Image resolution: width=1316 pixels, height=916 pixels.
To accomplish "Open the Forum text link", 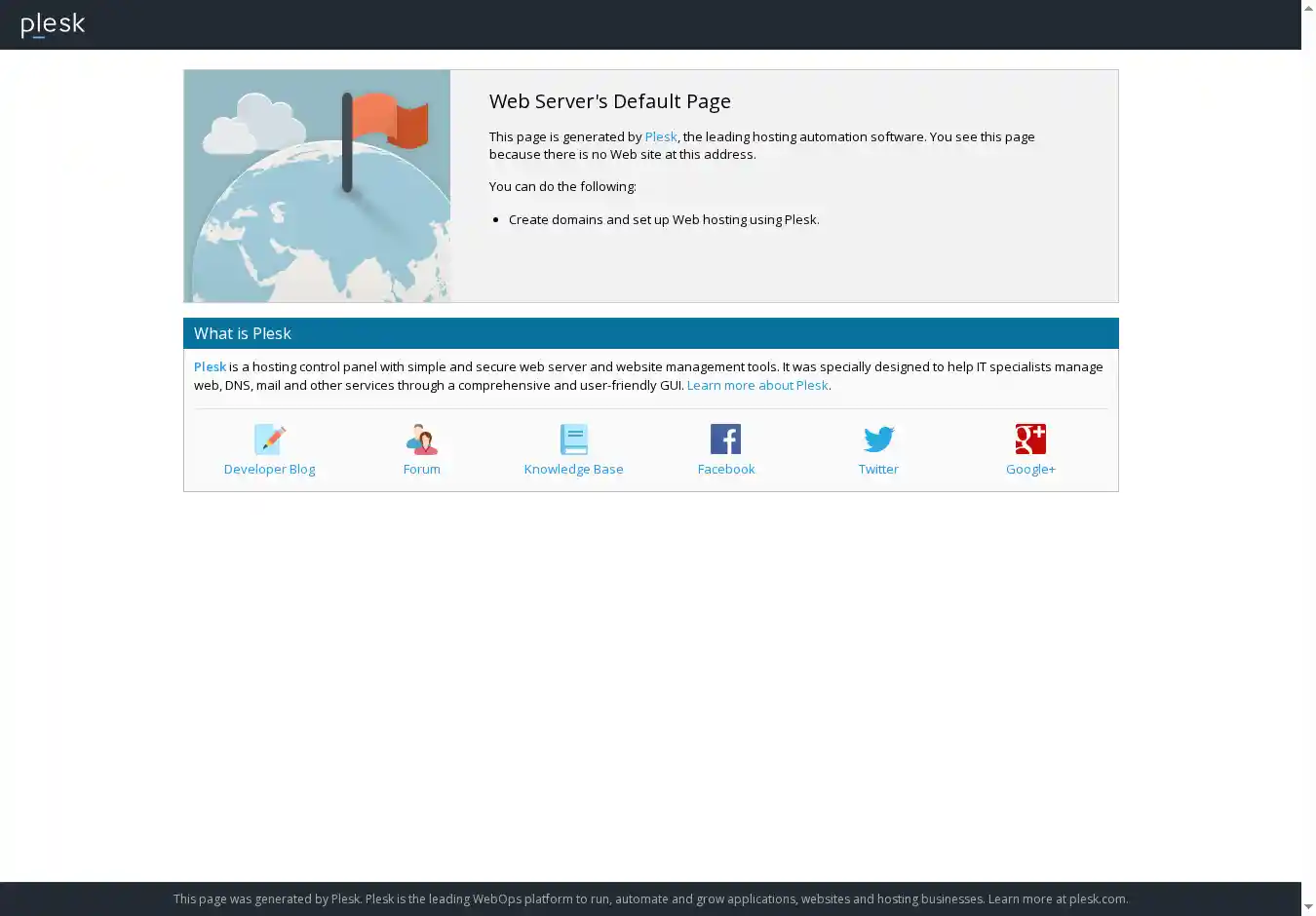I will point(421,469).
